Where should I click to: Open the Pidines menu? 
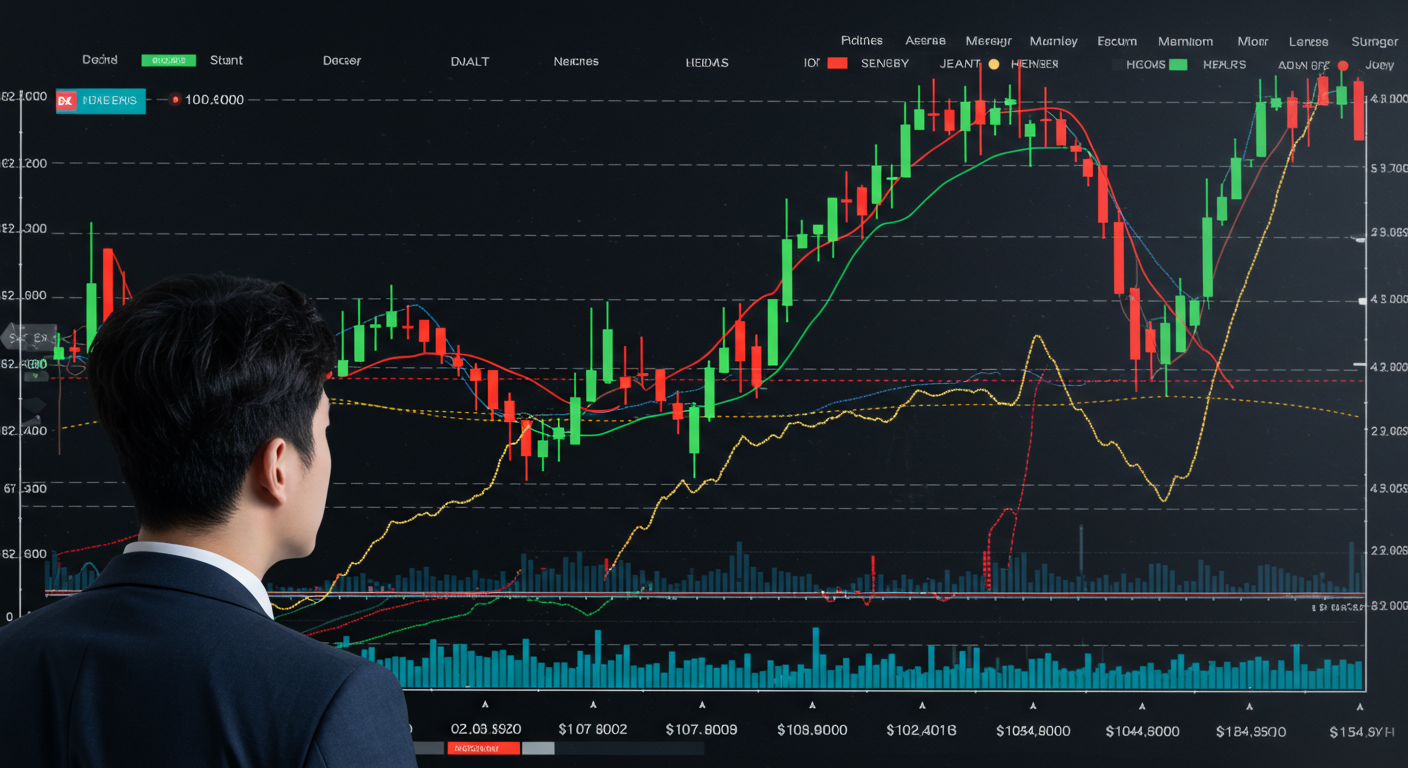(862, 41)
